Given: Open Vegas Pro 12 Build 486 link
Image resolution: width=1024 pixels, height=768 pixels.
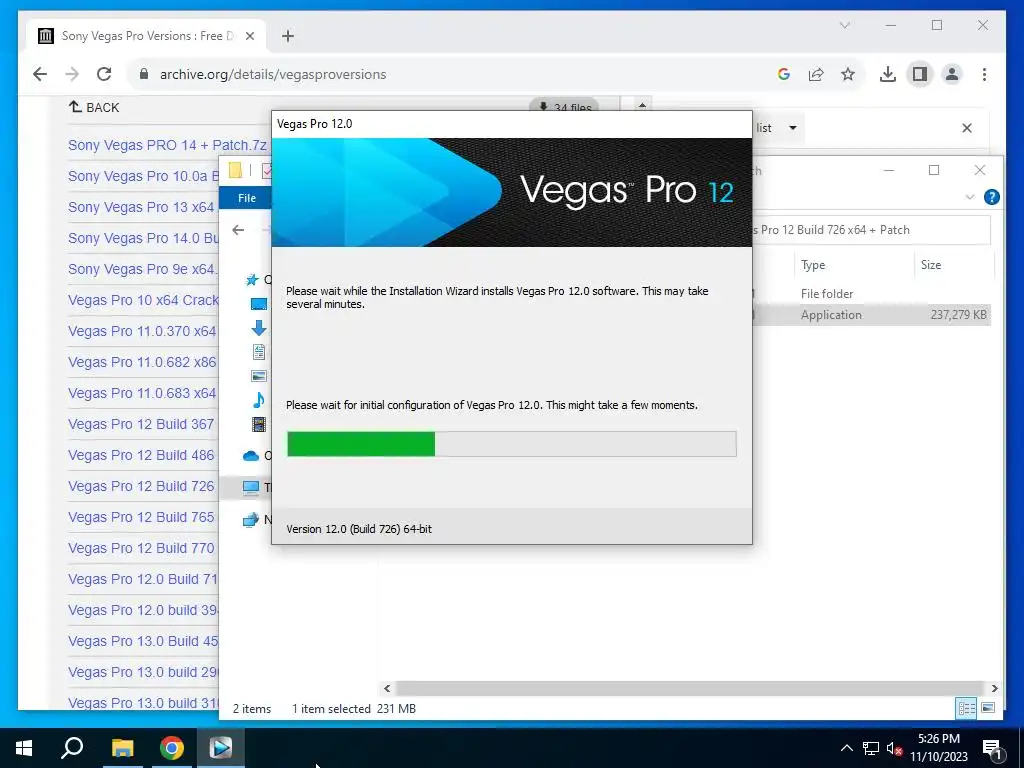Looking at the screenshot, I should point(141,455).
